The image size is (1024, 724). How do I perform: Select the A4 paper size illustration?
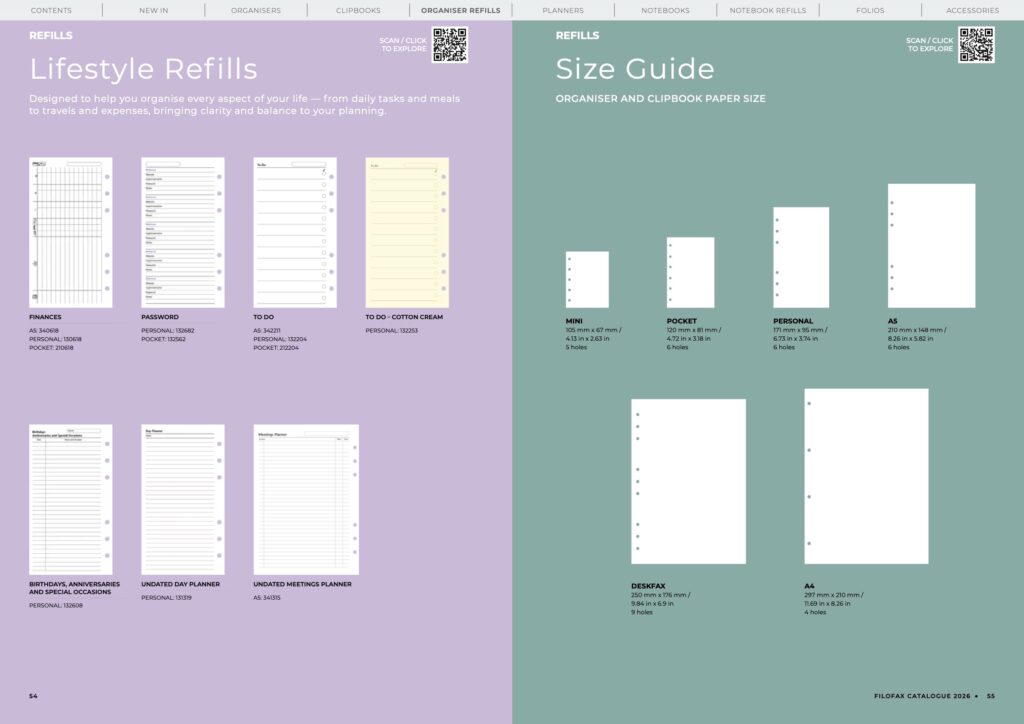pos(866,476)
